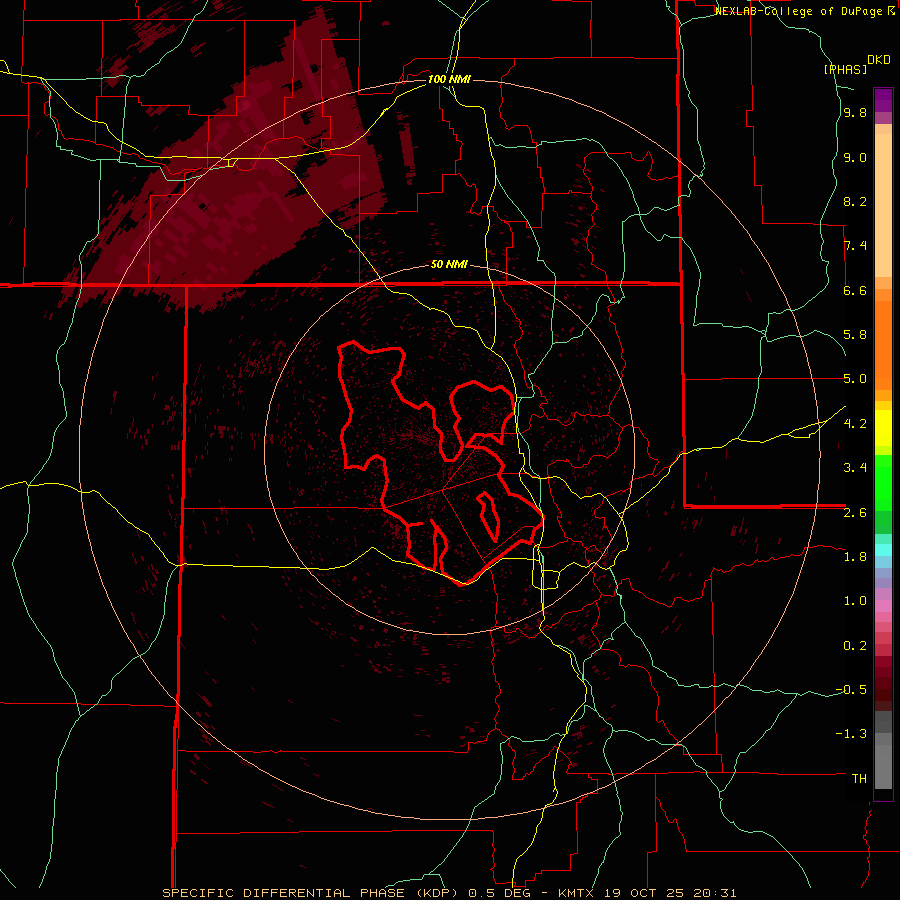Click the 3.4 value on the color scale
This screenshot has height=900, width=900.
tap(855, 468)
